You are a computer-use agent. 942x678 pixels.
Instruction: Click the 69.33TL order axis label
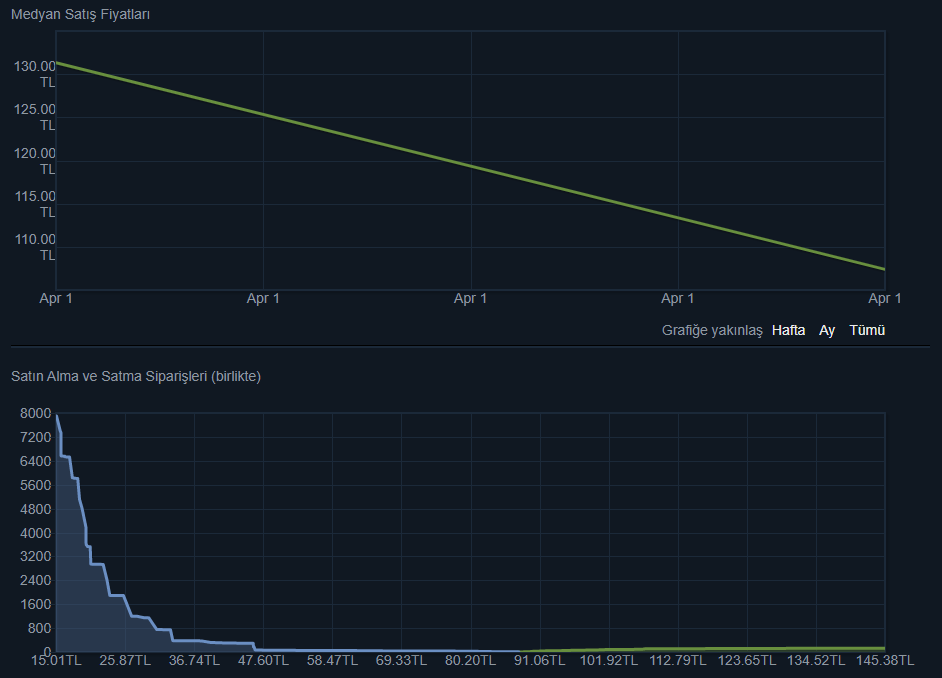(x=402, y=661)
